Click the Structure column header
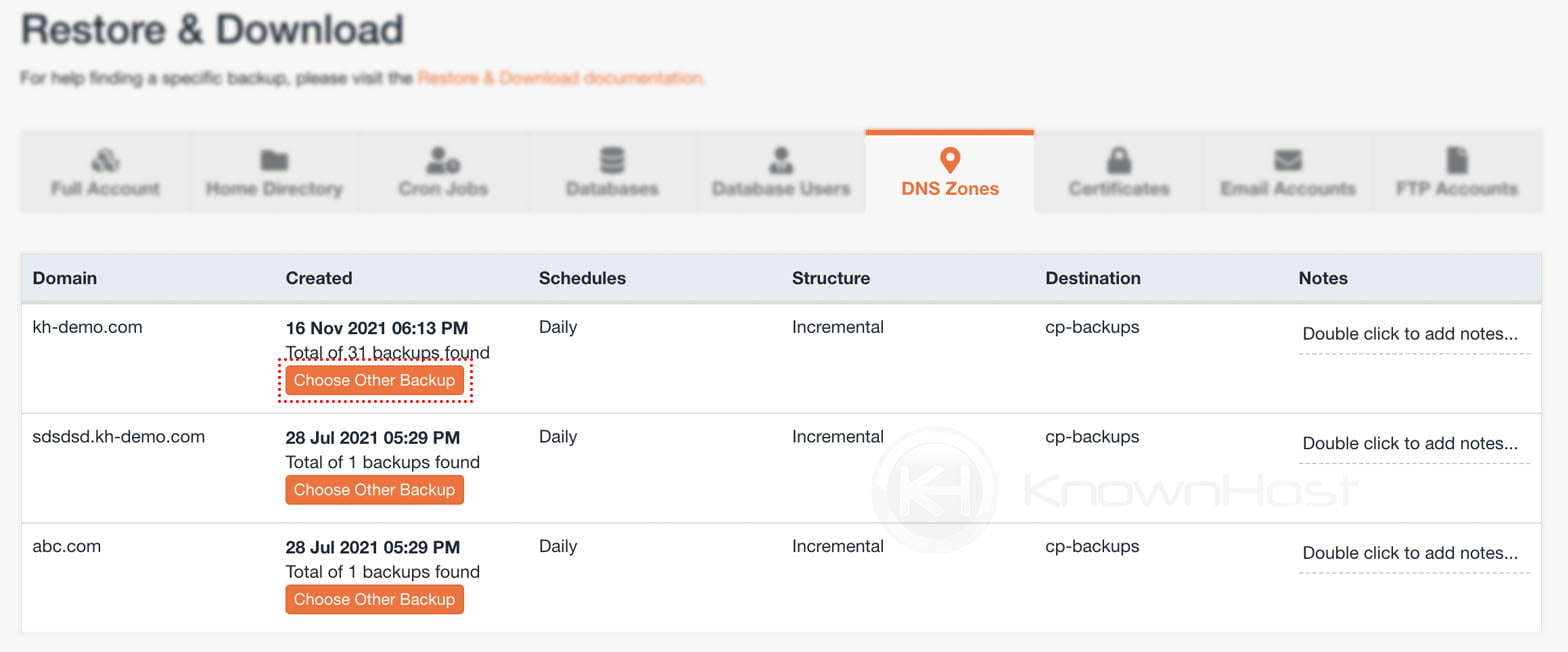 point(831,278)
